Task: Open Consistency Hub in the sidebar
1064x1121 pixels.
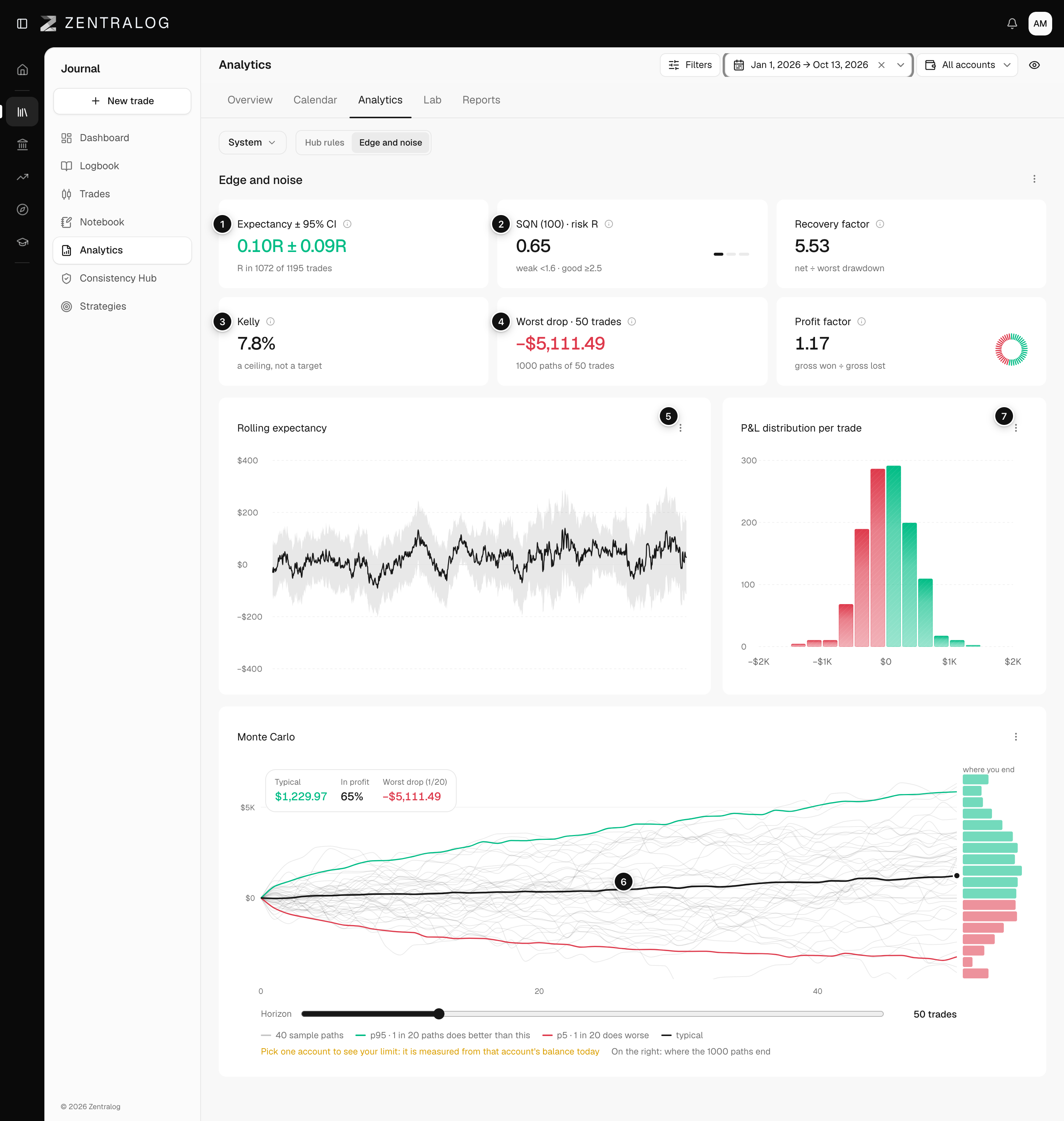Action: click(x=122, y=278)
